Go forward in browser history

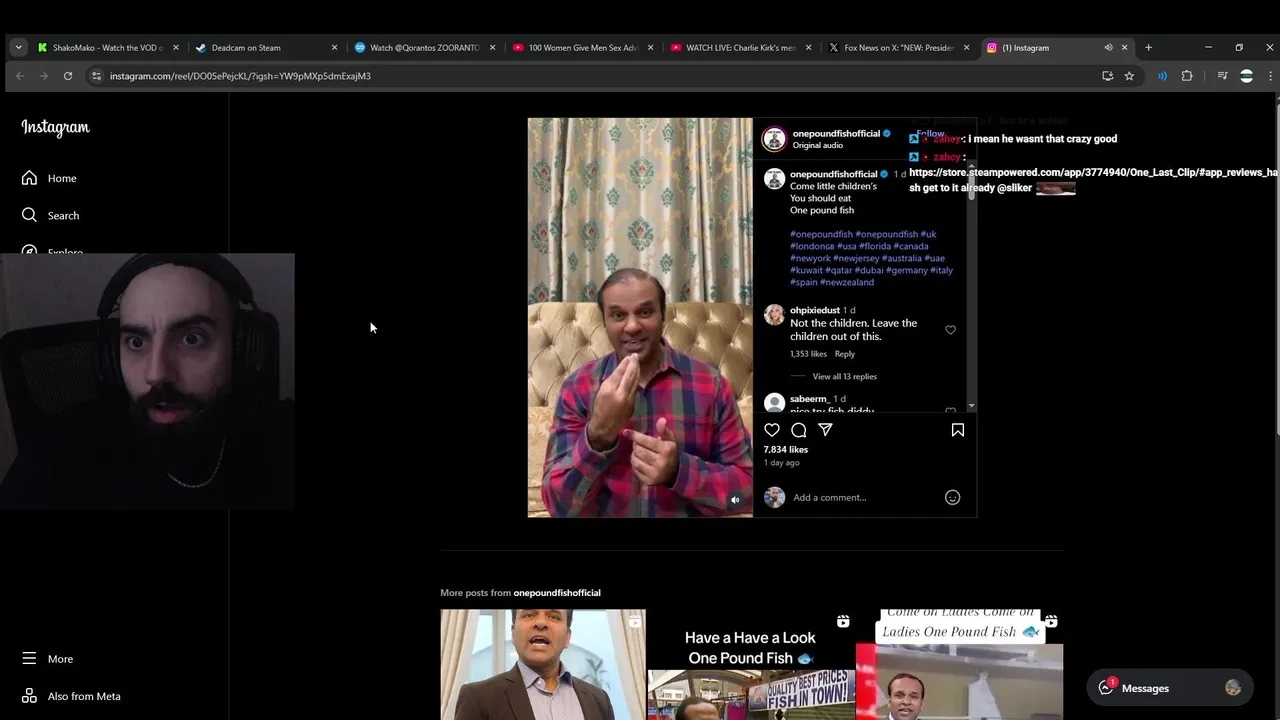(x=43, y=76)
